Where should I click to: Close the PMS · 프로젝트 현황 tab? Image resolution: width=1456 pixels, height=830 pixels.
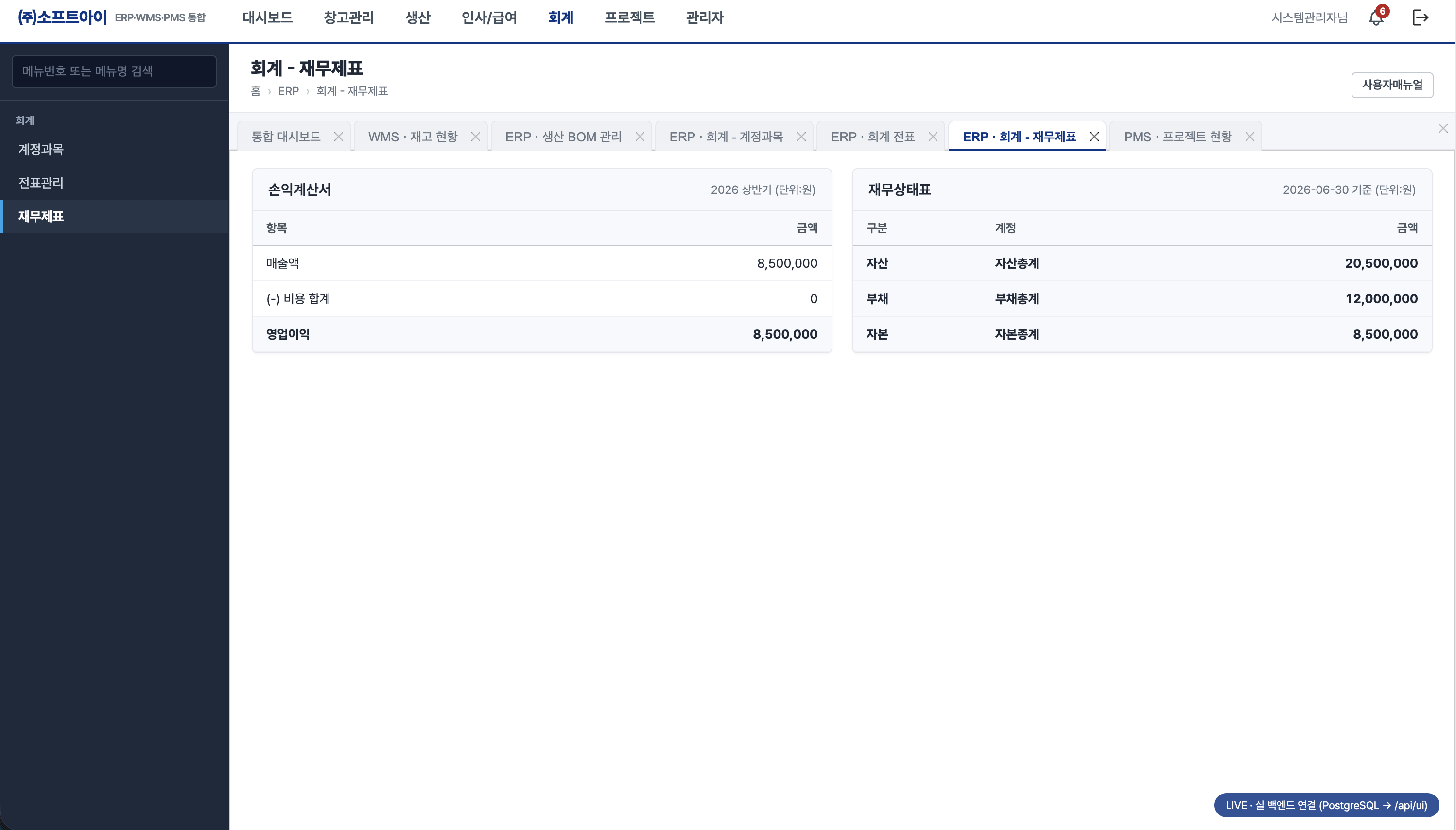(x=1249, y=137)
